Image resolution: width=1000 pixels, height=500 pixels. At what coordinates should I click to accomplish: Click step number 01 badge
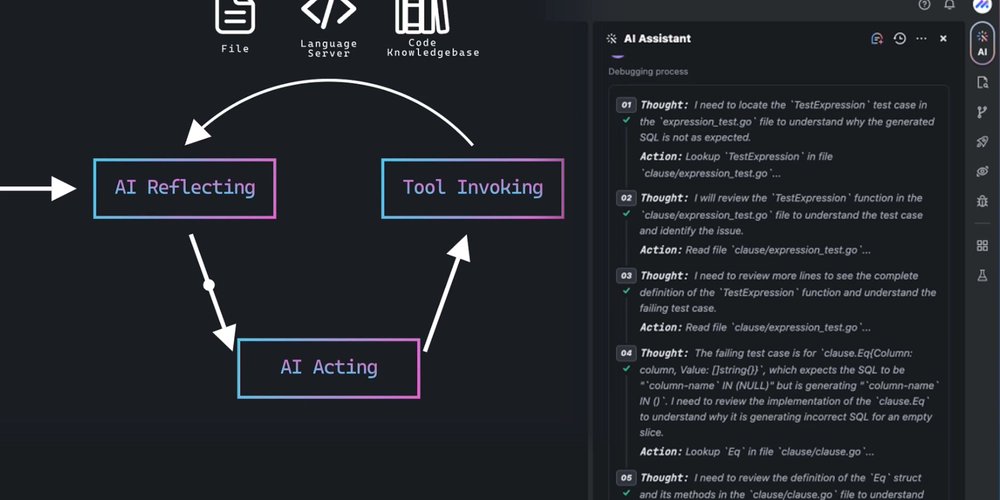click(x=626, y=105)
